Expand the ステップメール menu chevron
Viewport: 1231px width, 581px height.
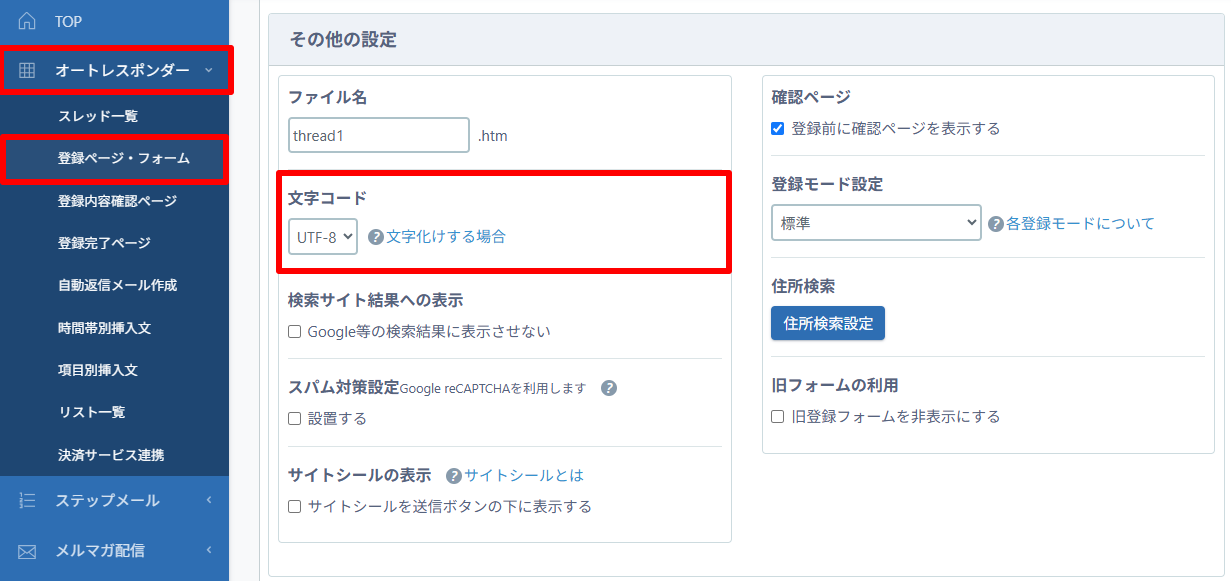(208, 500)
